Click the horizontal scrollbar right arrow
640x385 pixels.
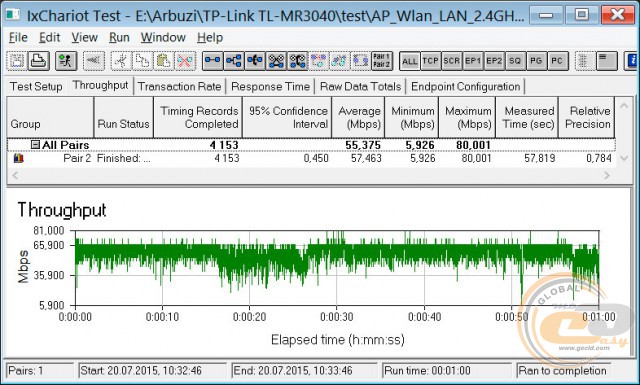pos(607,176)
